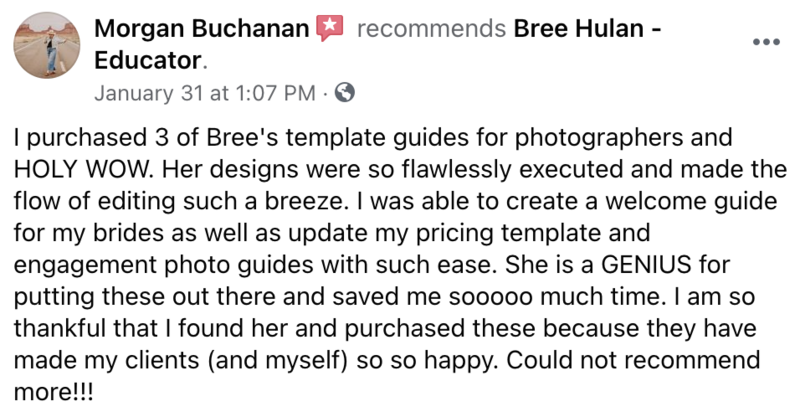Image resolution: width=800 pixels, height=417 pixels.
Task: Click the word photographers in the review
Action: coord(598,138)
